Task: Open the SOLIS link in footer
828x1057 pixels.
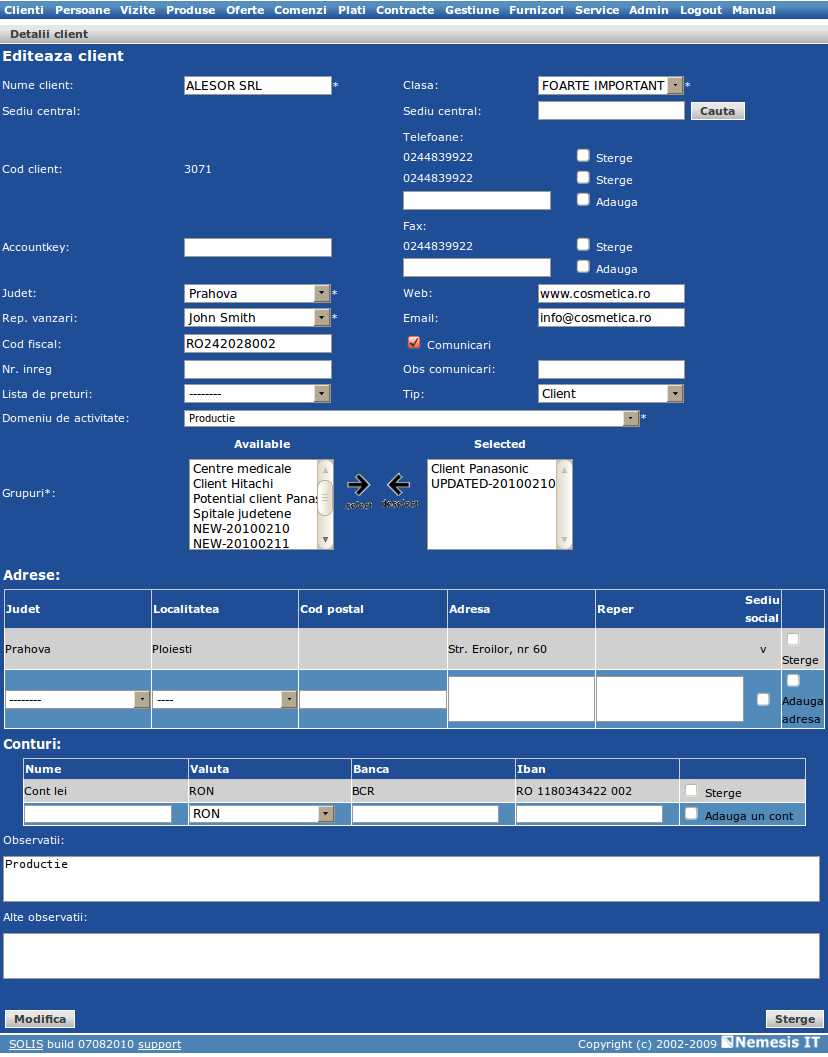Action: tap(26, 1044)
